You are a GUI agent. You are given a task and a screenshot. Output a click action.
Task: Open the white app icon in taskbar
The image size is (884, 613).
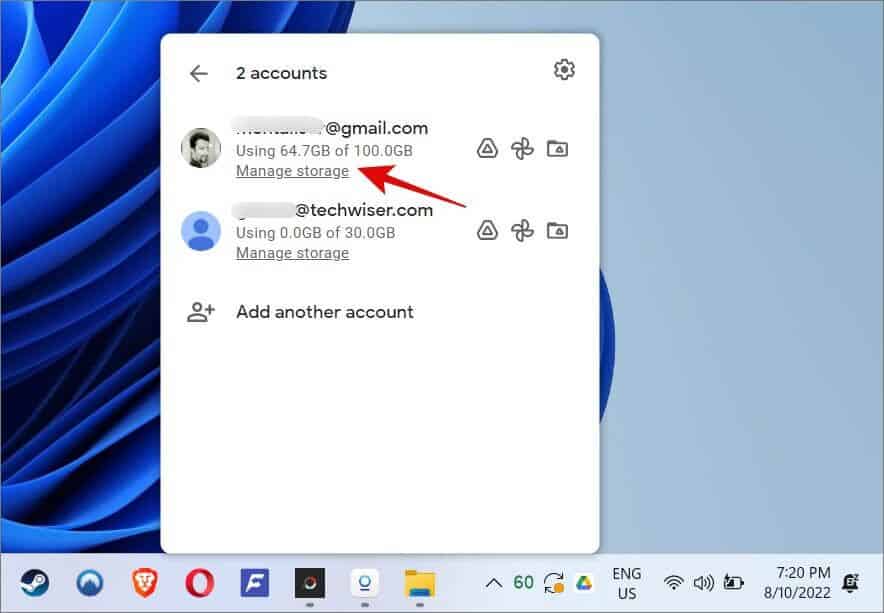click(365, 583)
